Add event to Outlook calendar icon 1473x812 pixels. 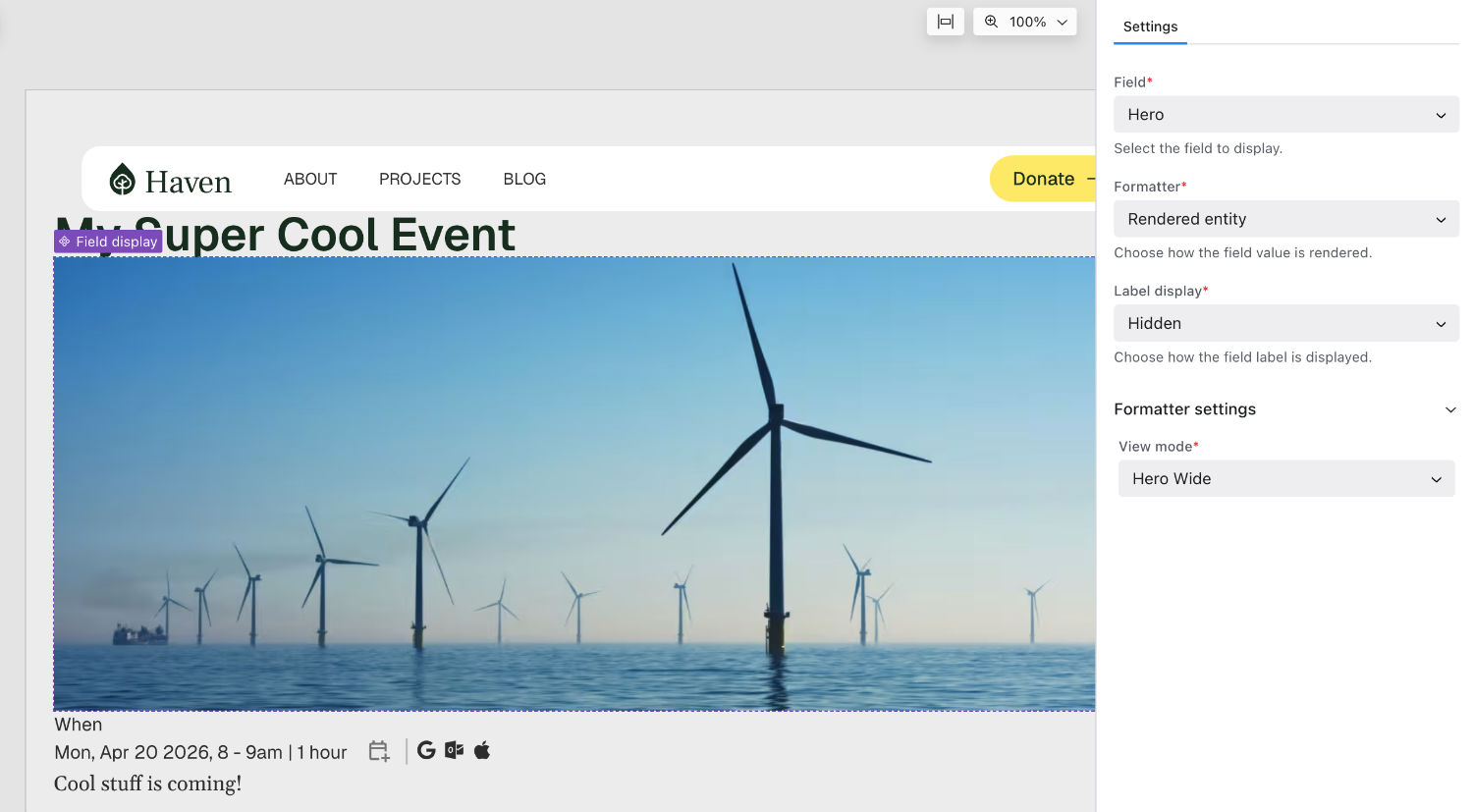(x=454, y=750)
